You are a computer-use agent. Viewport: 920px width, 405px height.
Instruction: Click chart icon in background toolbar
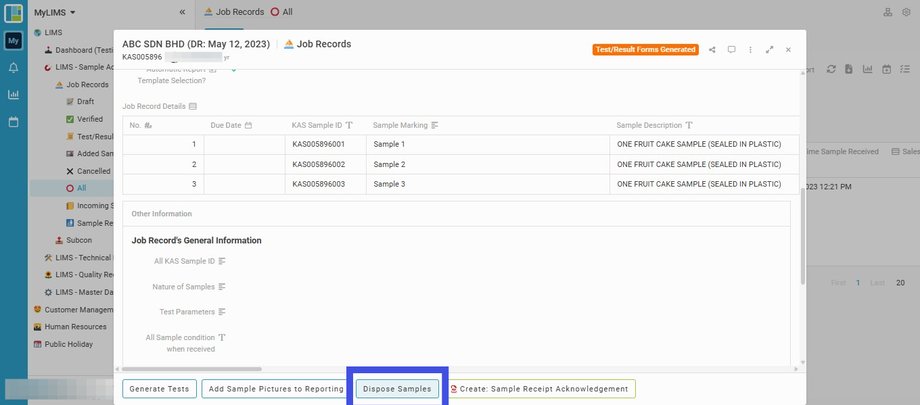(867, 69)
